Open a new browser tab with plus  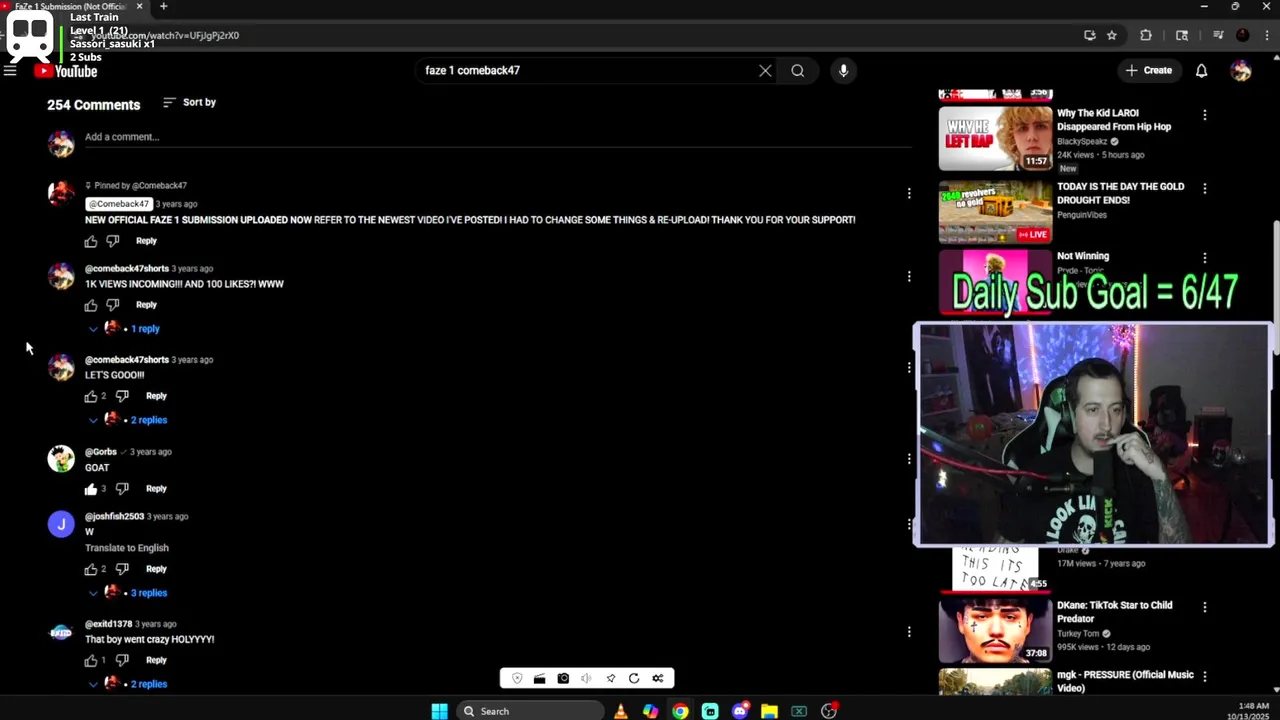[163, 7]
